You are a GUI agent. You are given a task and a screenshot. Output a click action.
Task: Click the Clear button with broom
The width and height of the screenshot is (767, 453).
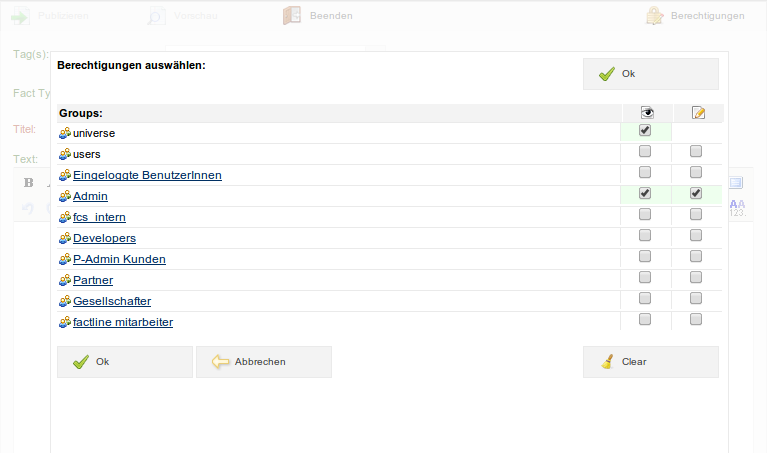point(650,362)
